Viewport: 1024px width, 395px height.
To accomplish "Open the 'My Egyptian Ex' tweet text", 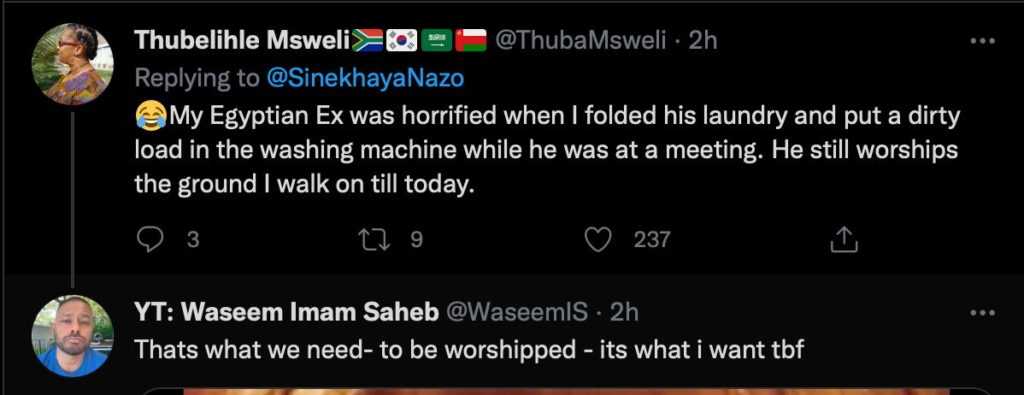I will point(547,151).
